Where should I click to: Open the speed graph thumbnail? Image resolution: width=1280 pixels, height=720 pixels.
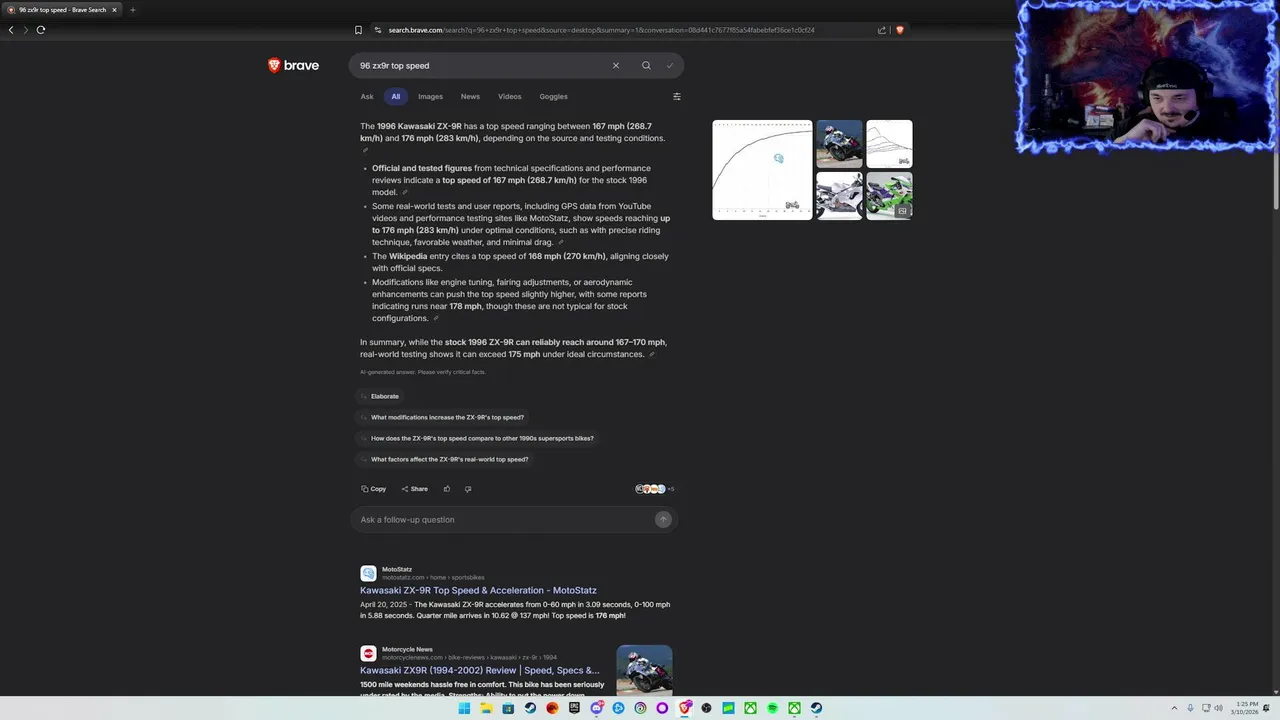762,170
